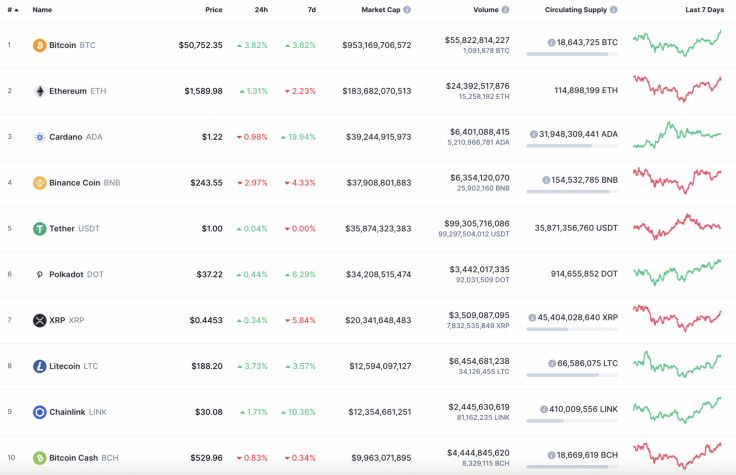Click the Bitcoin coin logo icon
This screenshot has width=736, height=475.
[39, 45]
